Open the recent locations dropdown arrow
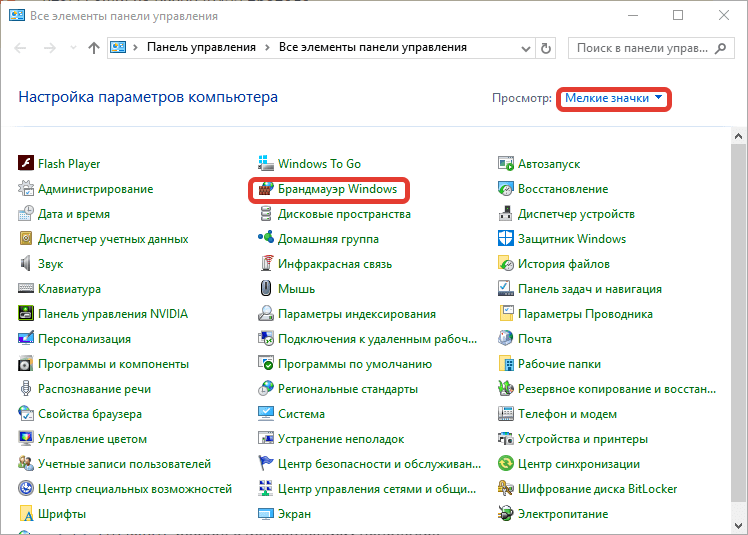 pos(73,48)
